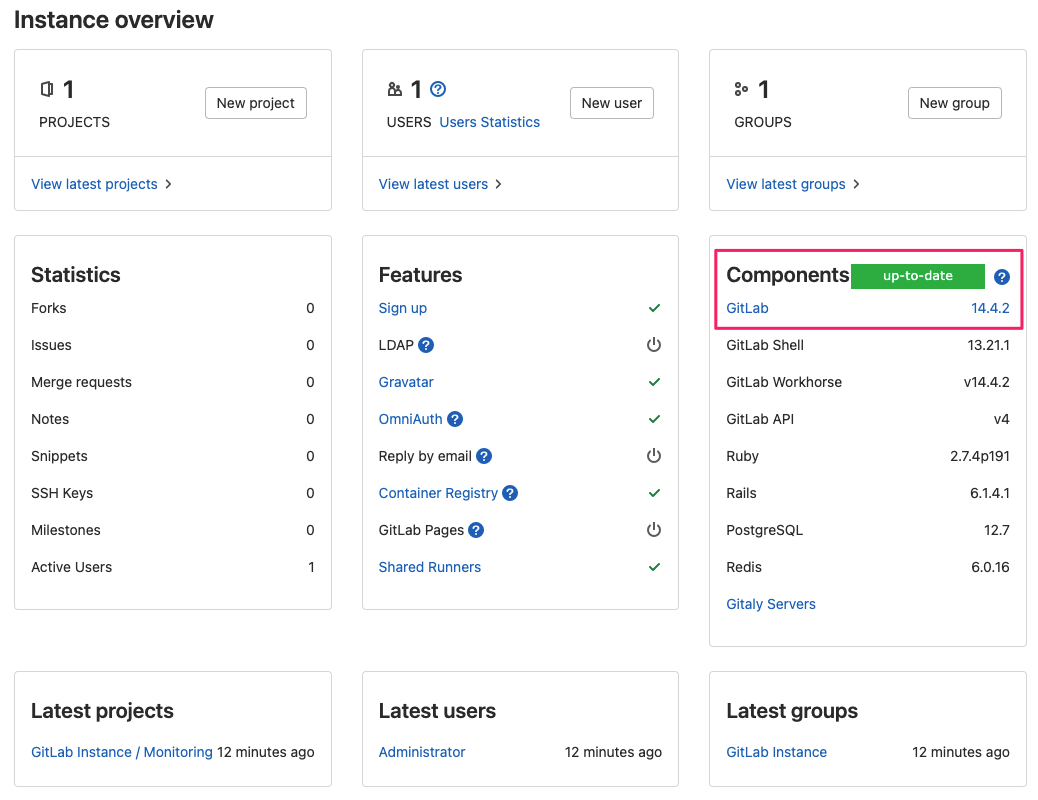1038x800 pixels.
Task: Click the New user button
Action: 612,103
